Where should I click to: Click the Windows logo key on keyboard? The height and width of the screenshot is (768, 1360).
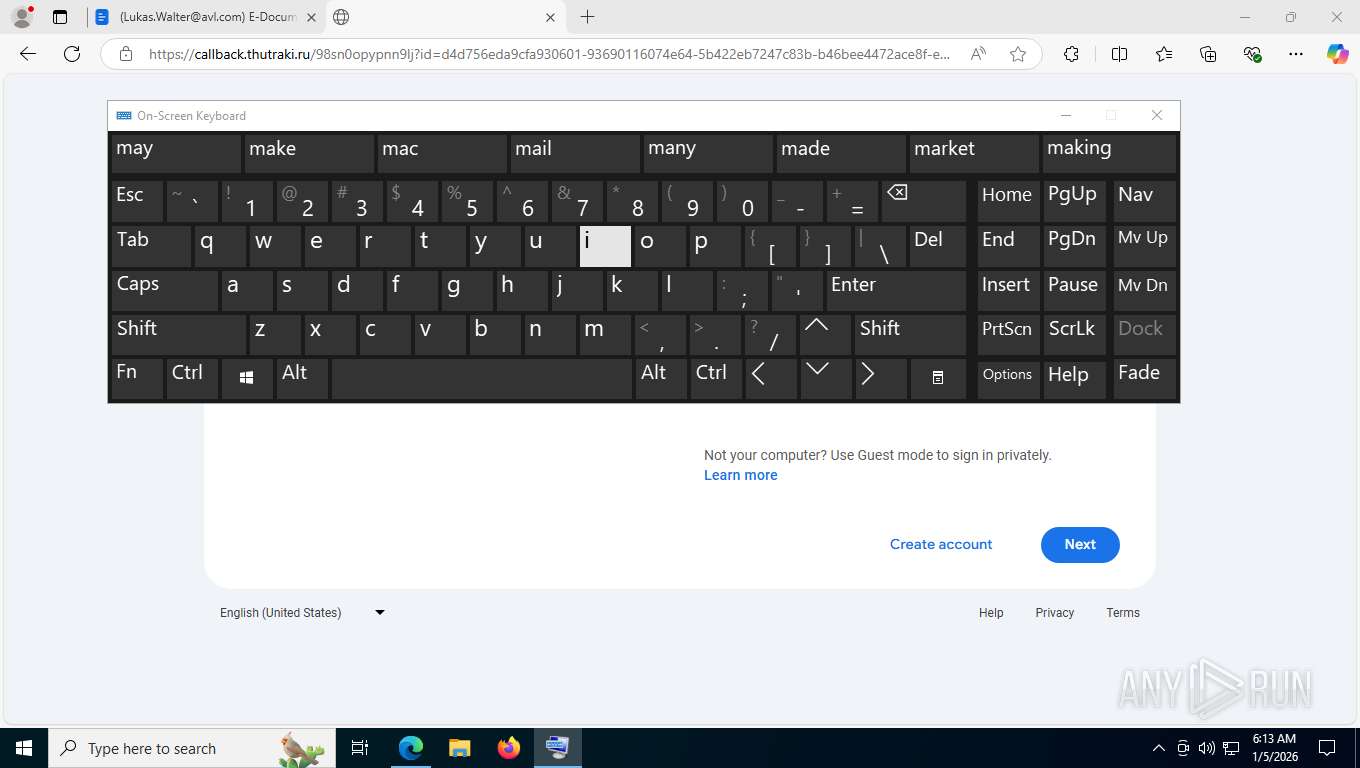[247, 378]
